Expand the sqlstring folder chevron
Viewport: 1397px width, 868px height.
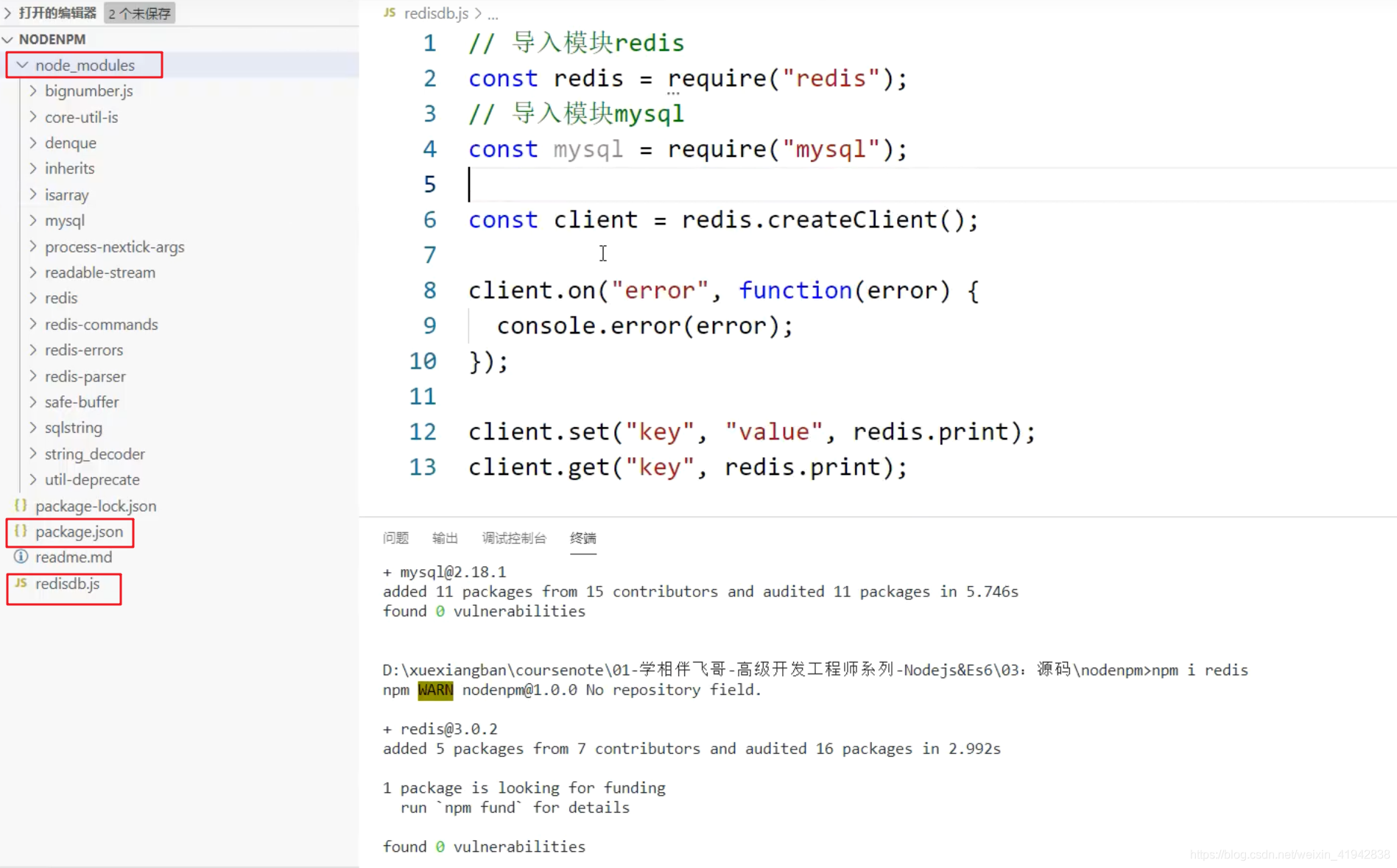(33, 427)
